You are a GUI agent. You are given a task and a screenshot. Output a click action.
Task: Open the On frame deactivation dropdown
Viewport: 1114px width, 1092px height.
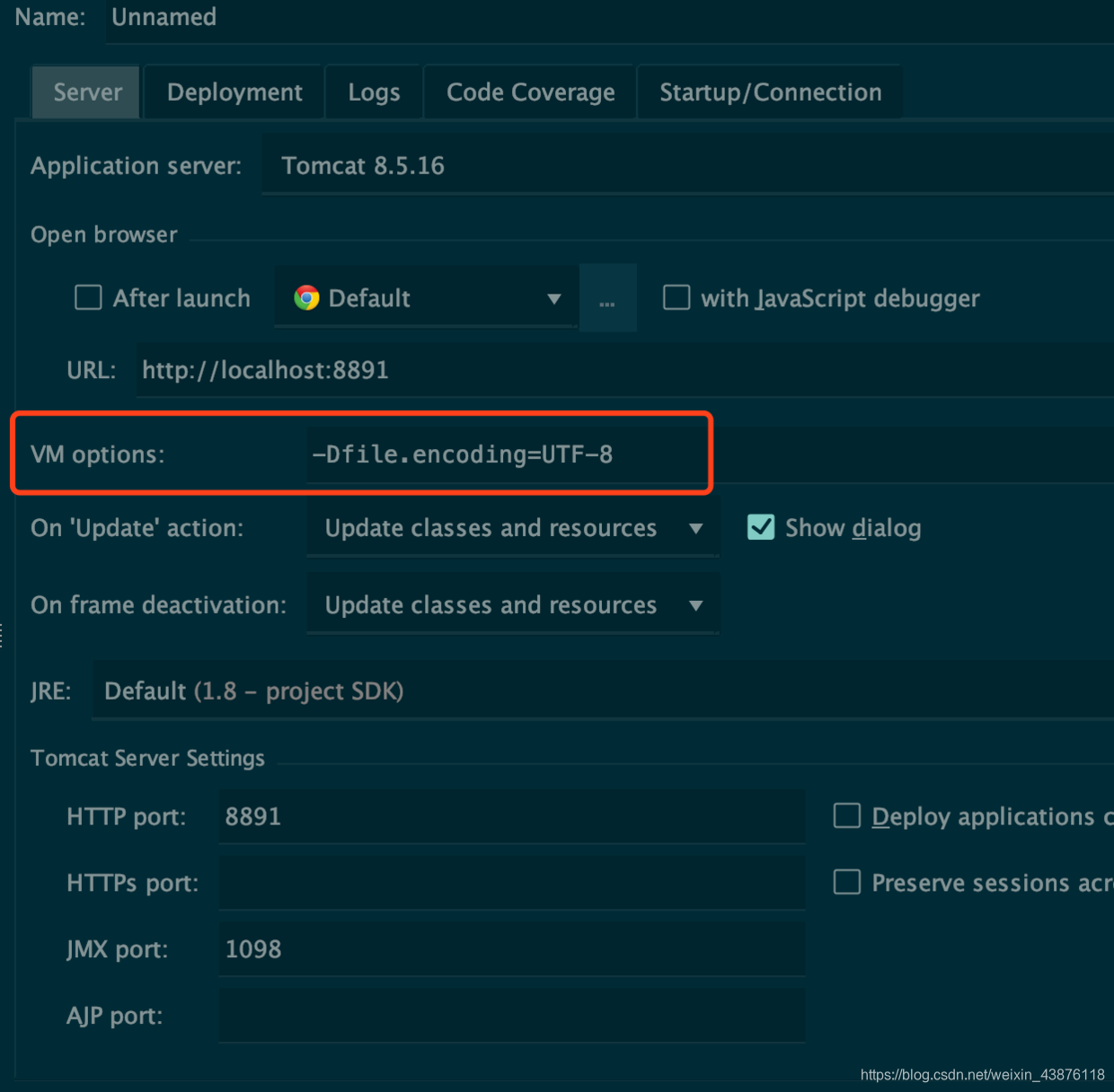coord(513,605)
